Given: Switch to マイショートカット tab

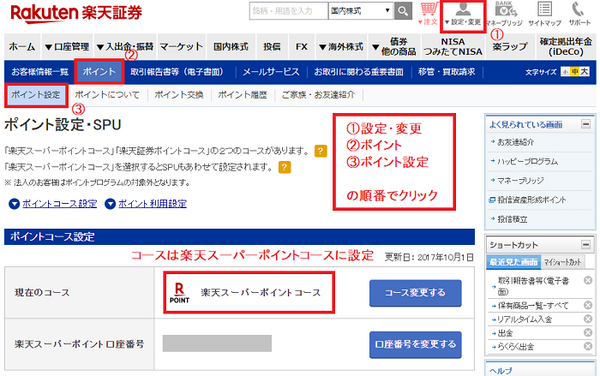Looking at the screenshot, I should (x=562, y=262).
